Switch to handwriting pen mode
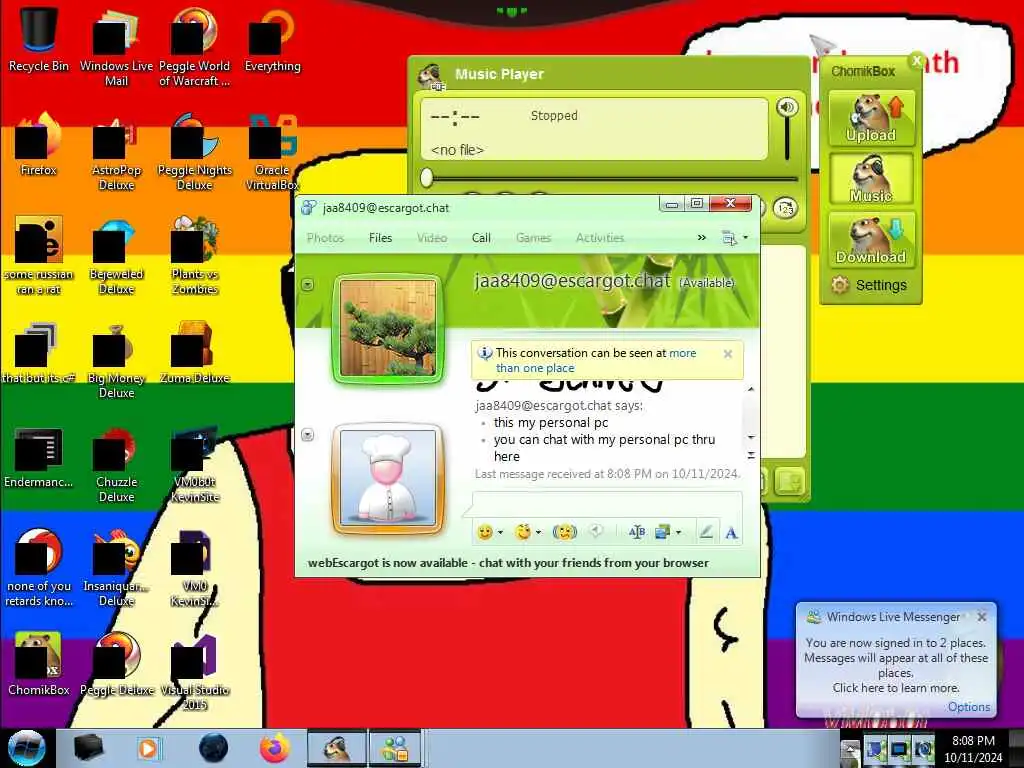This screenshot has height=768, width=1024. 706,532
